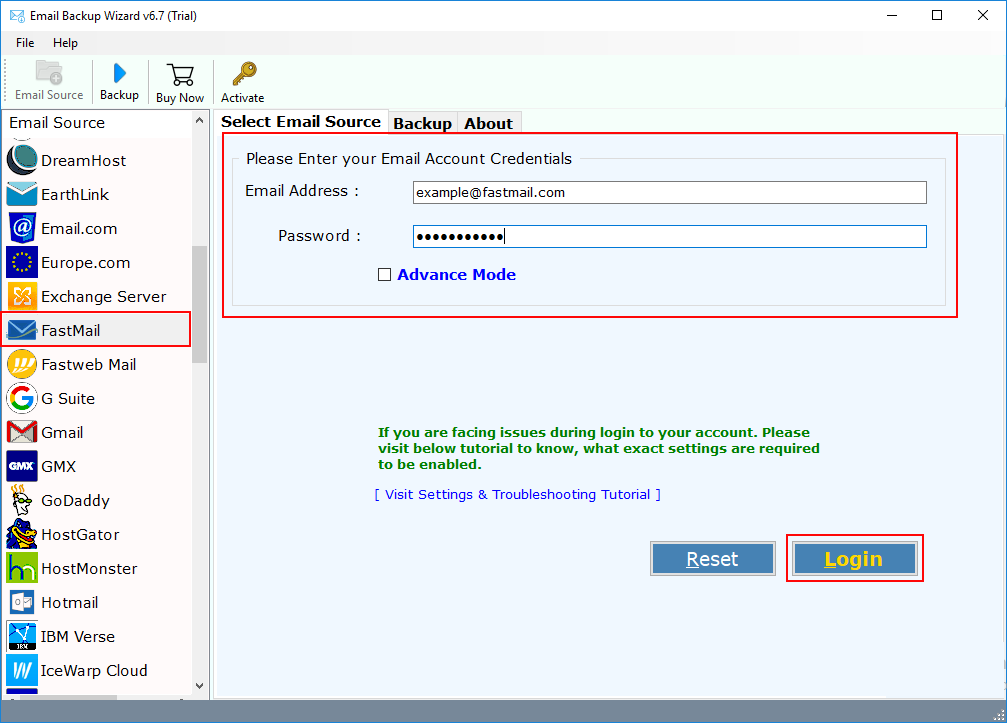
Task: Select the G Suite Google icon
Action: point(22,398)
